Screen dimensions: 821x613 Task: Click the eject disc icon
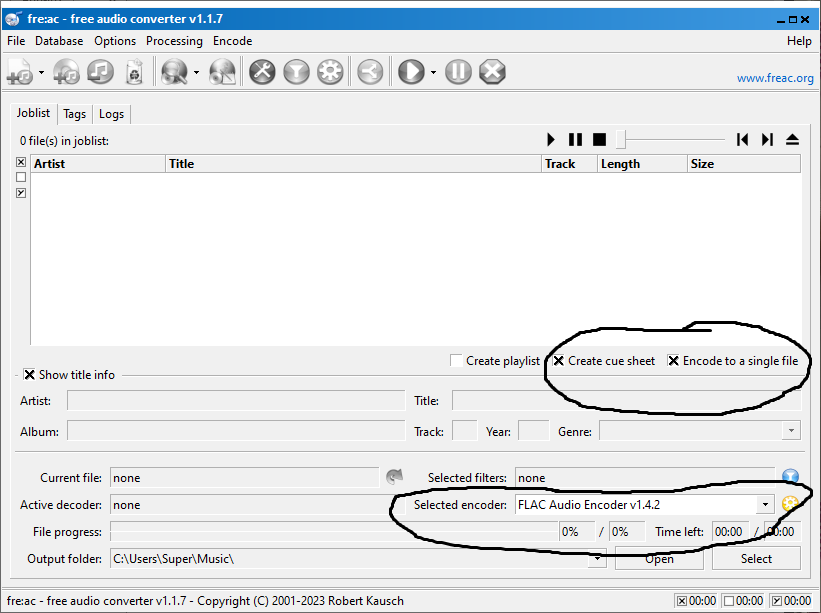(x=792, y=140)
